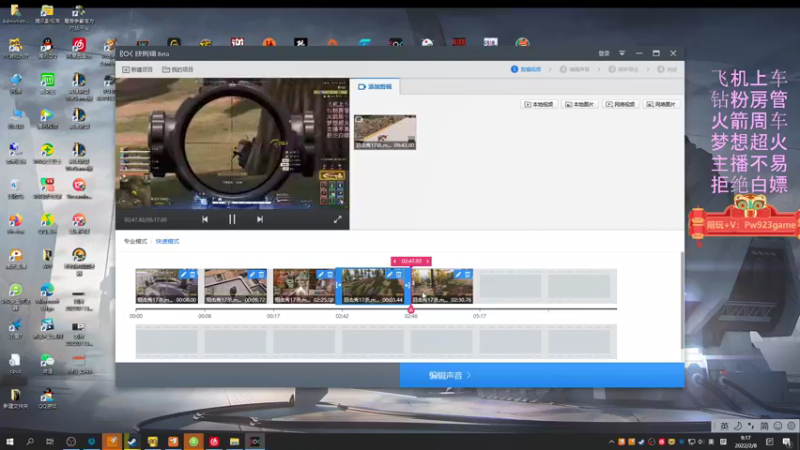
Task: Click the 登录 login link in the title bar
Action: pos(604,54)
